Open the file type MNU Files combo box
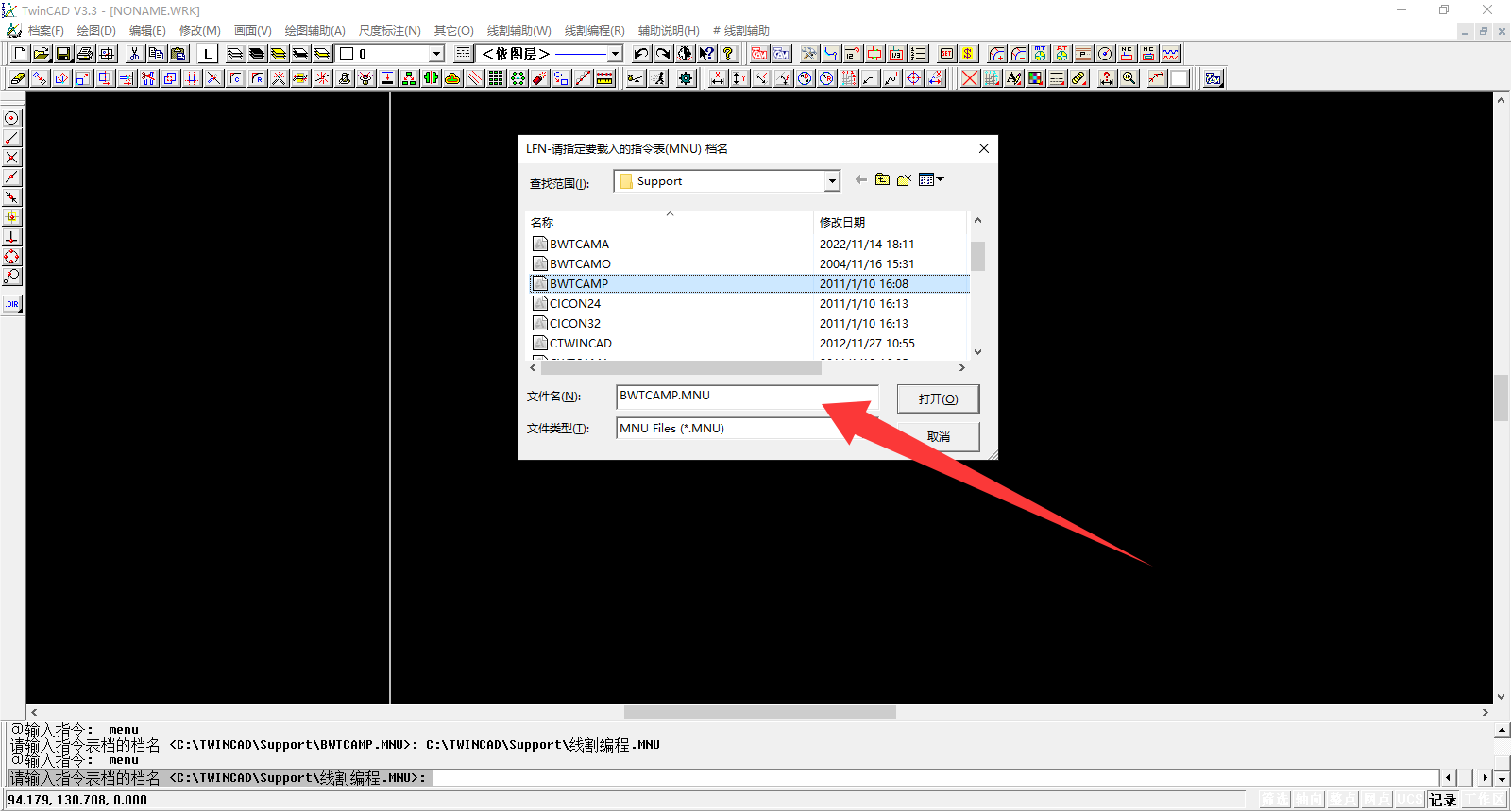1511x812 pixels. (747, 428)
